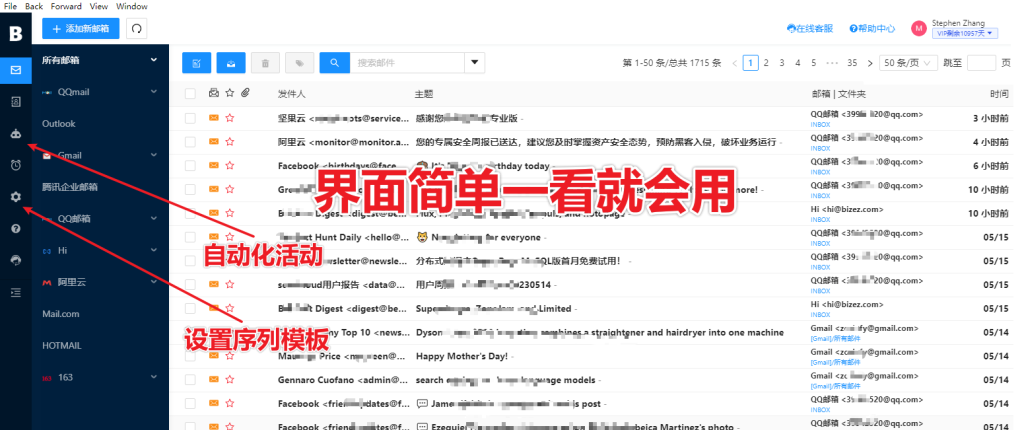Image resolution: width=1024 pixels, height=430 pixels.
Task: Click the 添加新邮箱 button
Action: 81,29
